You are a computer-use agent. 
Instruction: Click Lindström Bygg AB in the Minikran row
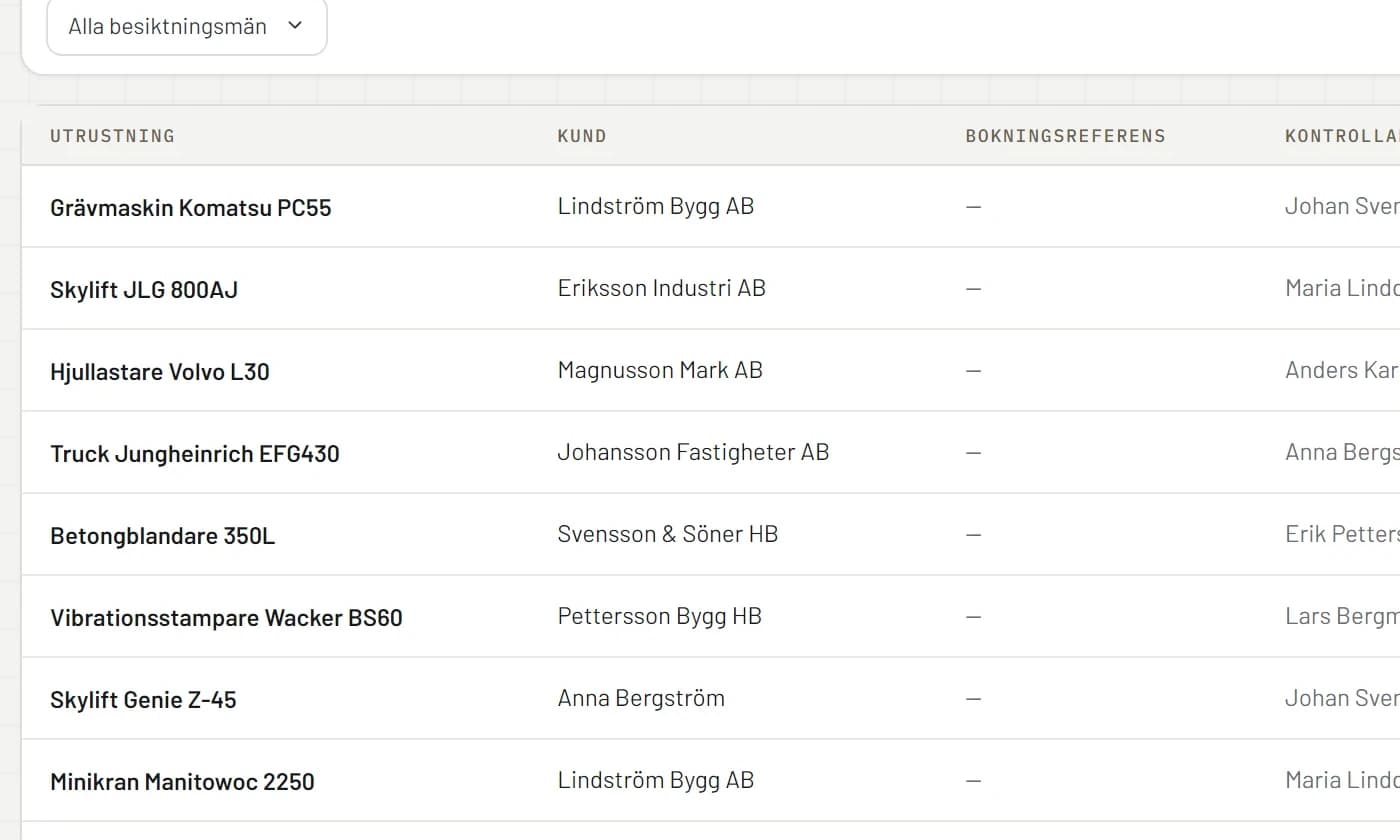coord(656,780)
